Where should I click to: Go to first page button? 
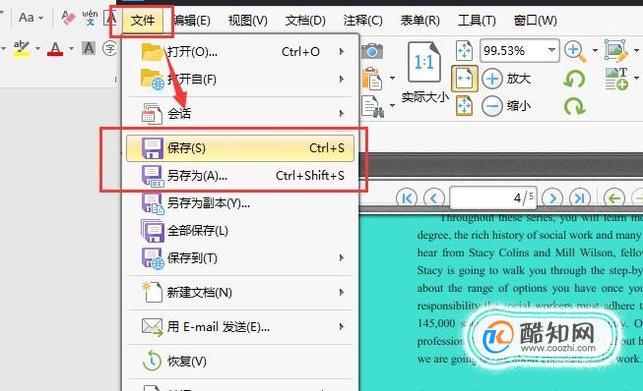[x=407, y=199]
